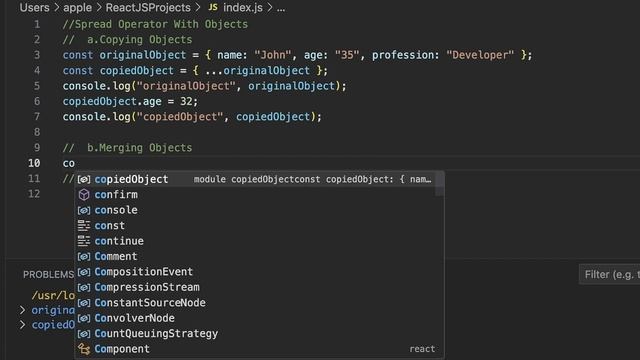Focus the Filter input in the panel
640x360 pixels.
pos(610,275)
